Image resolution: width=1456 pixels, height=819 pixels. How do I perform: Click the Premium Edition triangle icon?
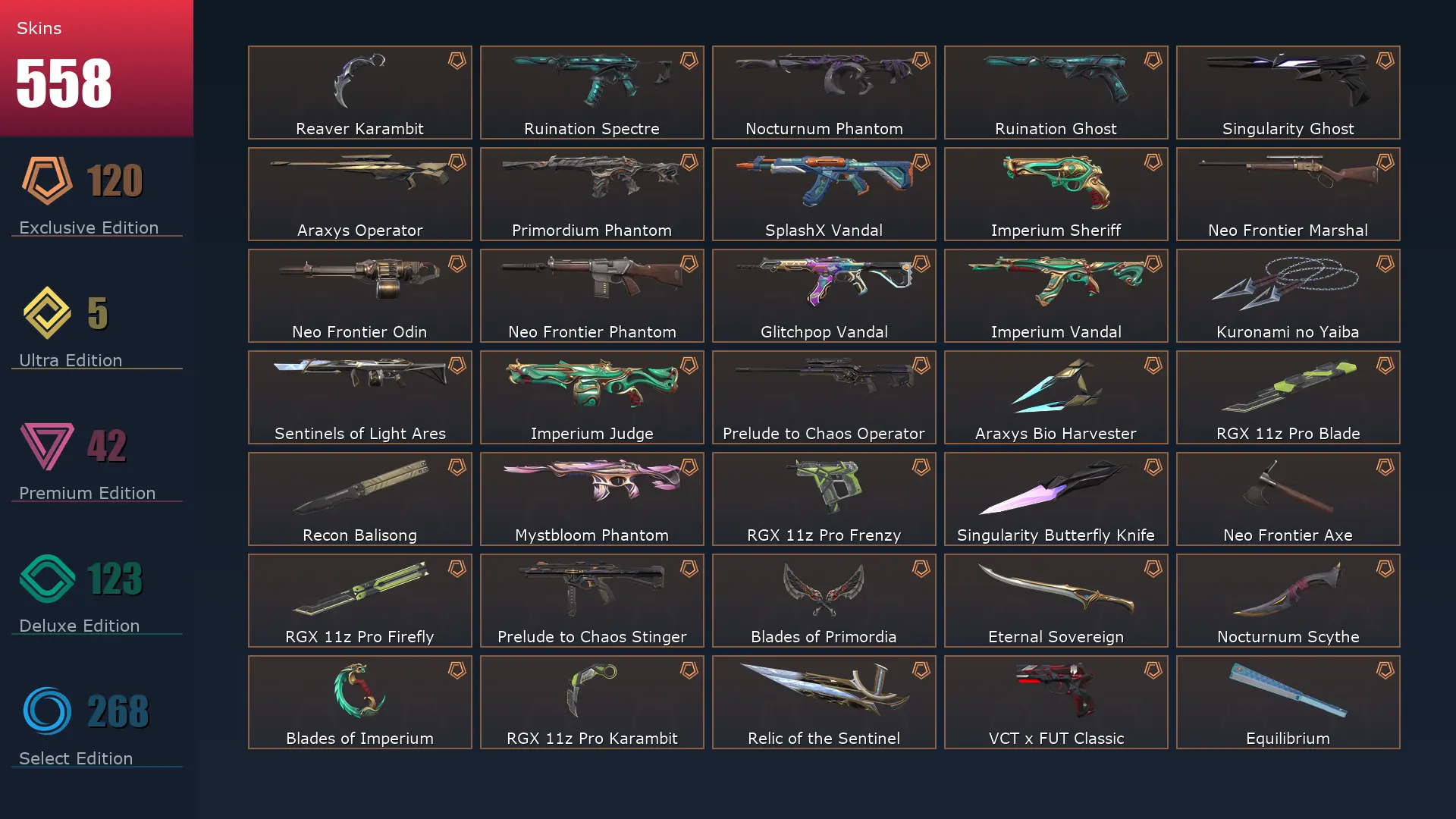(x=47, y=446)
